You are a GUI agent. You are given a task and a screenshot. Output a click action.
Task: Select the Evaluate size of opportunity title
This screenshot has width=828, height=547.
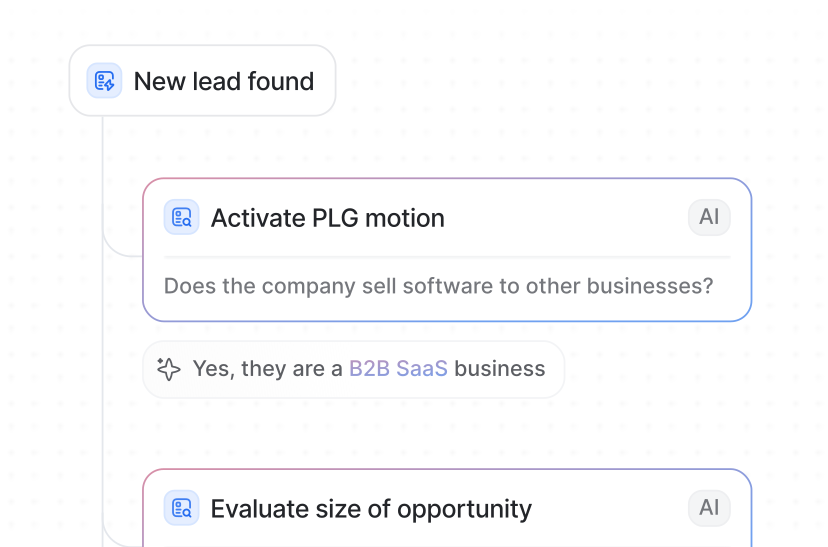tap(371, 508)
